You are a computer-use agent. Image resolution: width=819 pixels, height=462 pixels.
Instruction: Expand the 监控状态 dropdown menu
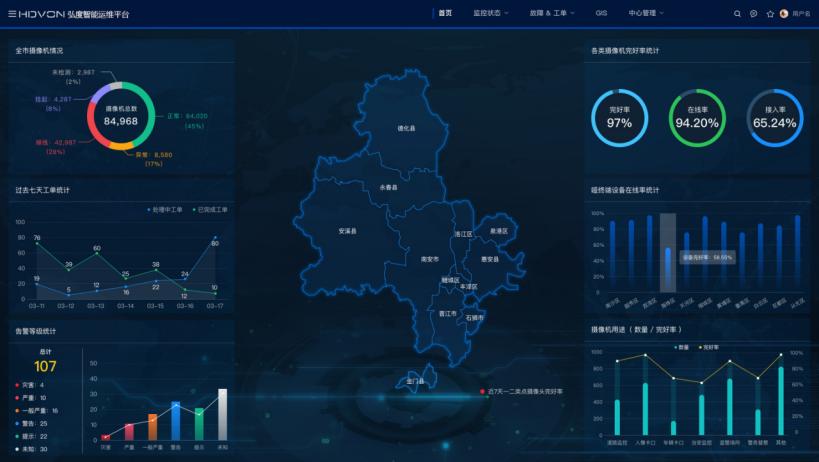[490, 14]
